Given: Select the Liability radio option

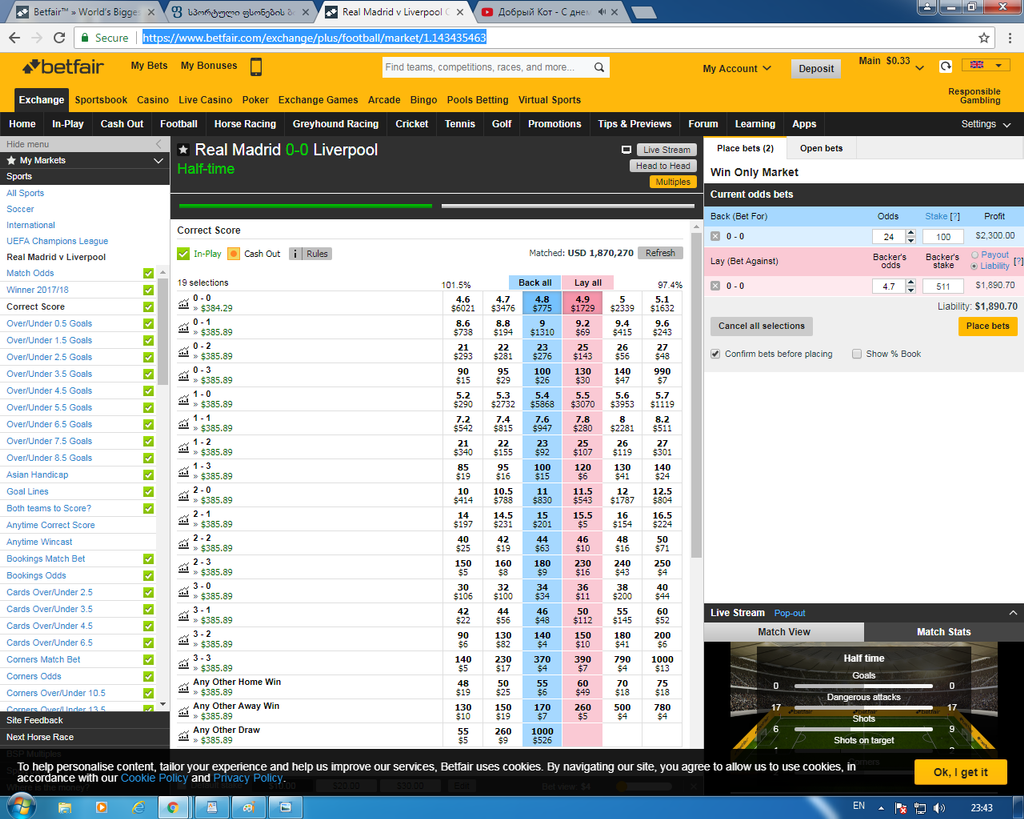Looking at the screenshot, I should coord(975,266).
